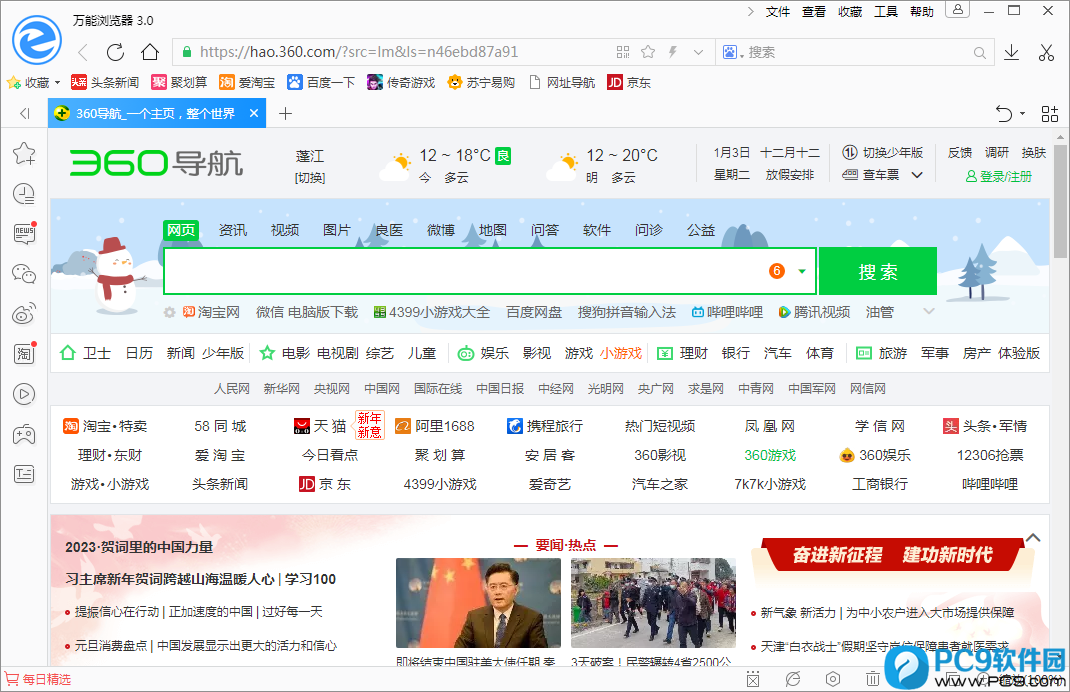Open the 腾讯视频 hot link
This screenshot has width=1070, height=692.
(x=815, y=313)
